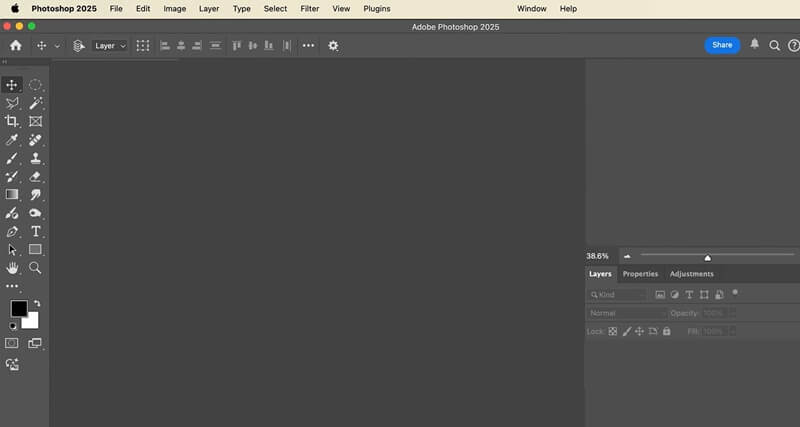This screenshot has width=800, height=427.
Task: Click the blue Share button
Action: pos(722,45)
